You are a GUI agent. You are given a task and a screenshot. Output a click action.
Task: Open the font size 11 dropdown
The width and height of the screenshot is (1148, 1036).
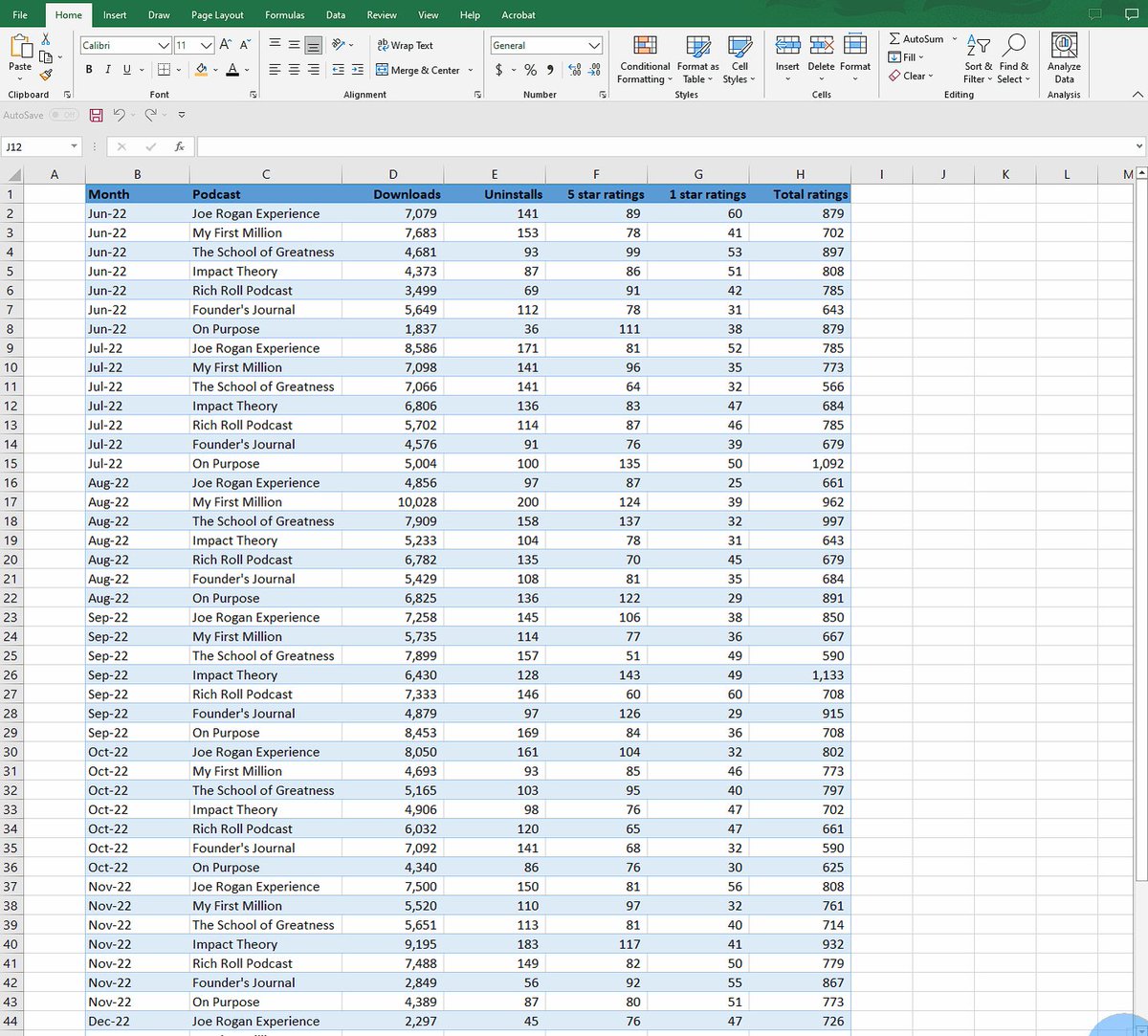(x=207, y=45)
